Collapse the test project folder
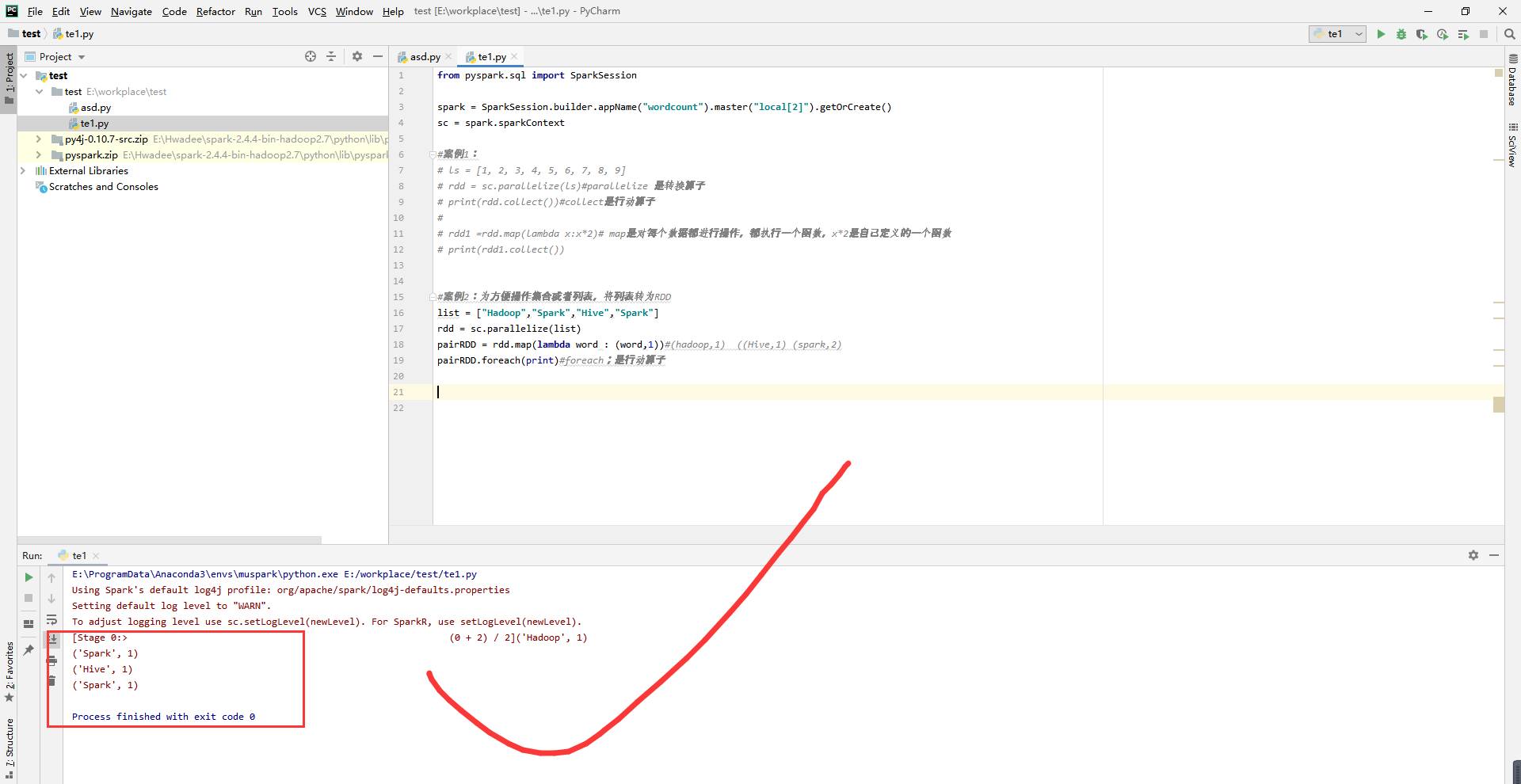Viewport: 1521px width, 784px height. tap(24, 75)
